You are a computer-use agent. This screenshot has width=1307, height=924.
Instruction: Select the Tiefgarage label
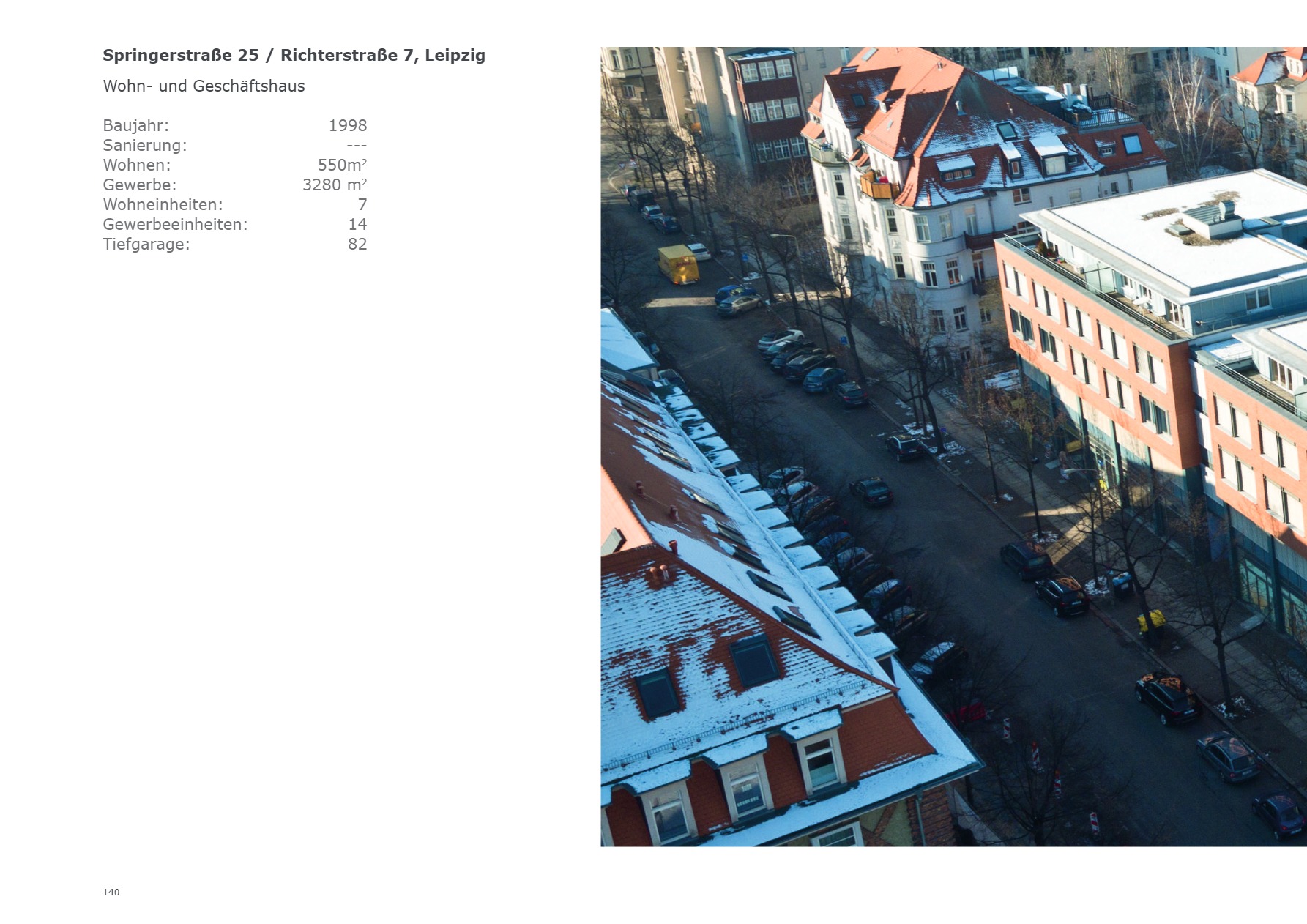(x=146, y=245)
